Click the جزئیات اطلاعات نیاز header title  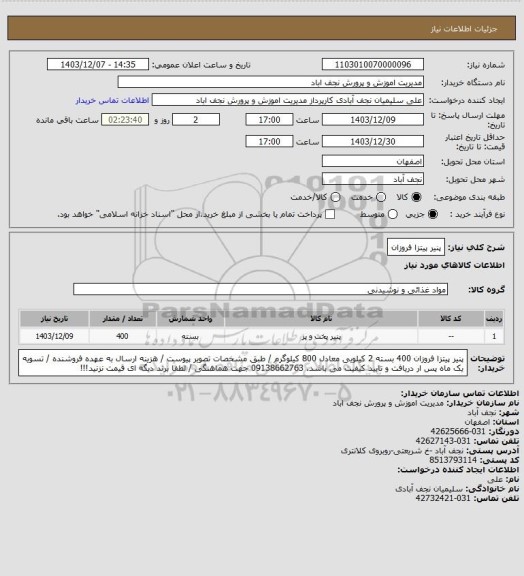click(464, 29)
